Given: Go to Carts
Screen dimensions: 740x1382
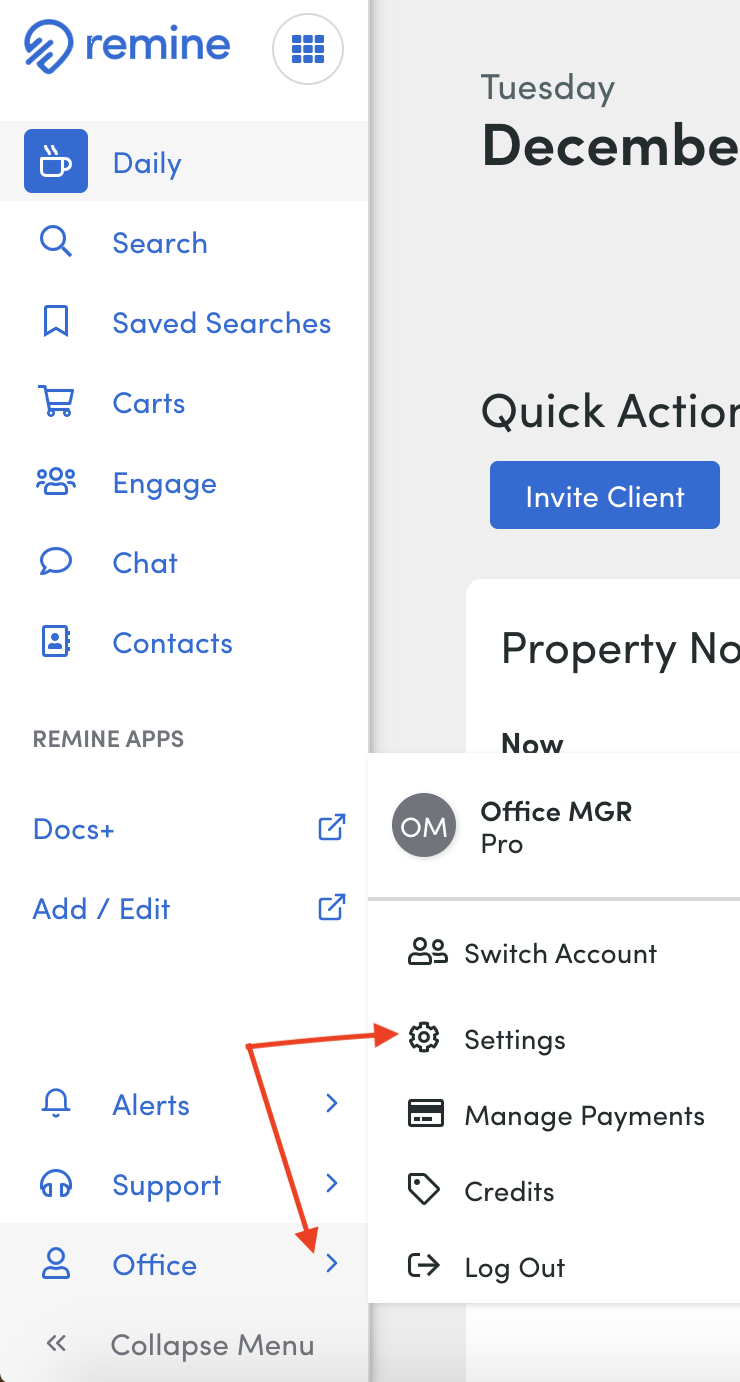Looking at the screenshot, I should (x=184, y=402).
